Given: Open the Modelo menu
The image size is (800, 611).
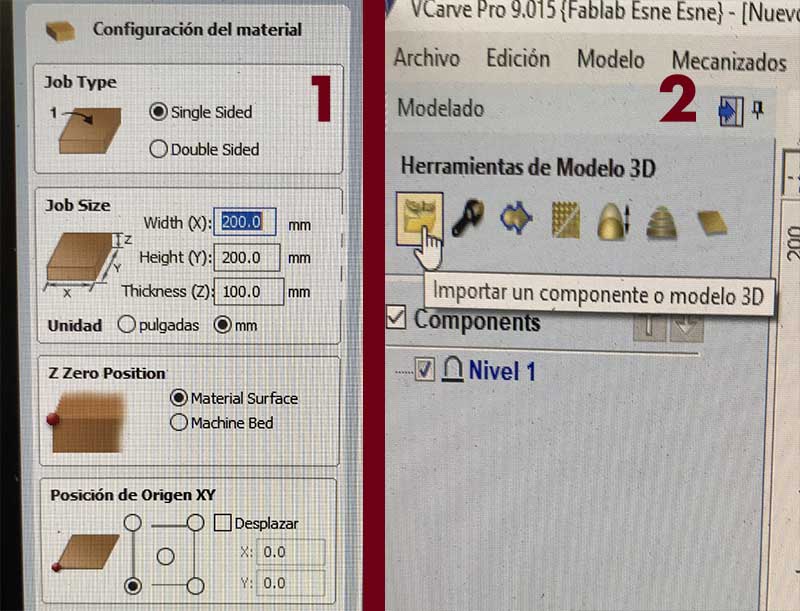Looking at the screenshot, I should coord(611,59).
